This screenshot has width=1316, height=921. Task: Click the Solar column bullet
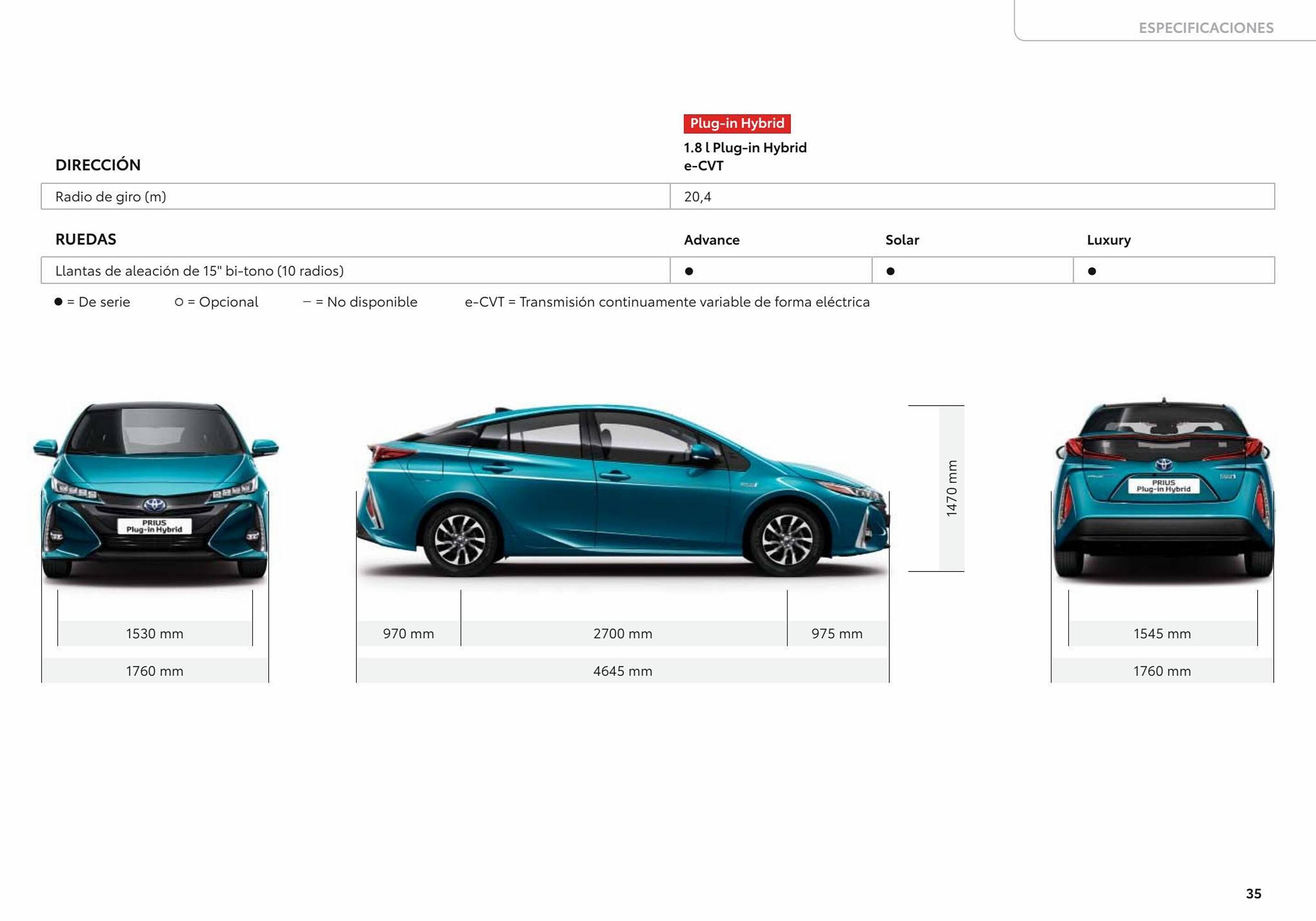[x=890, y=271]
